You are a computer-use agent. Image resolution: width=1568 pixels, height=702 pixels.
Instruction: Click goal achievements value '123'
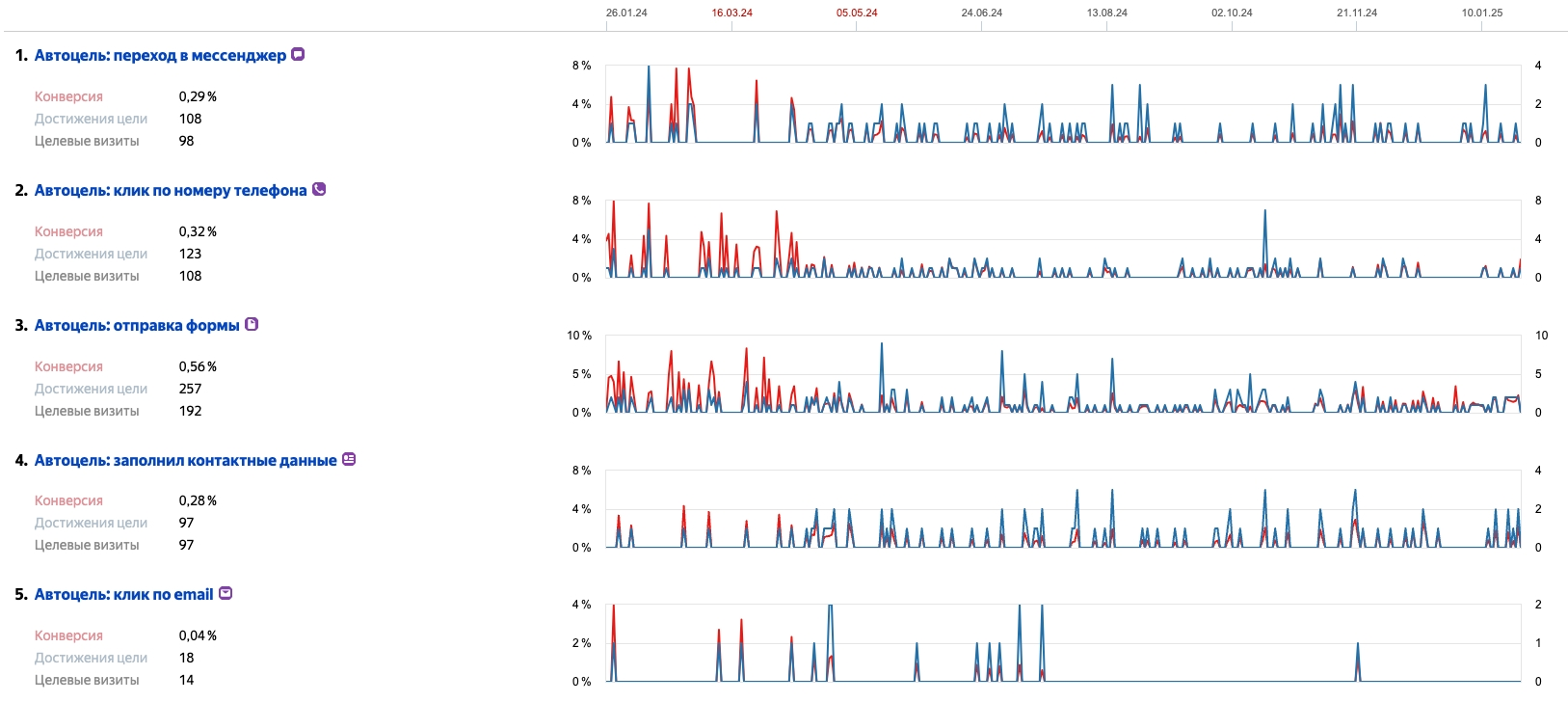coord(190,254)
